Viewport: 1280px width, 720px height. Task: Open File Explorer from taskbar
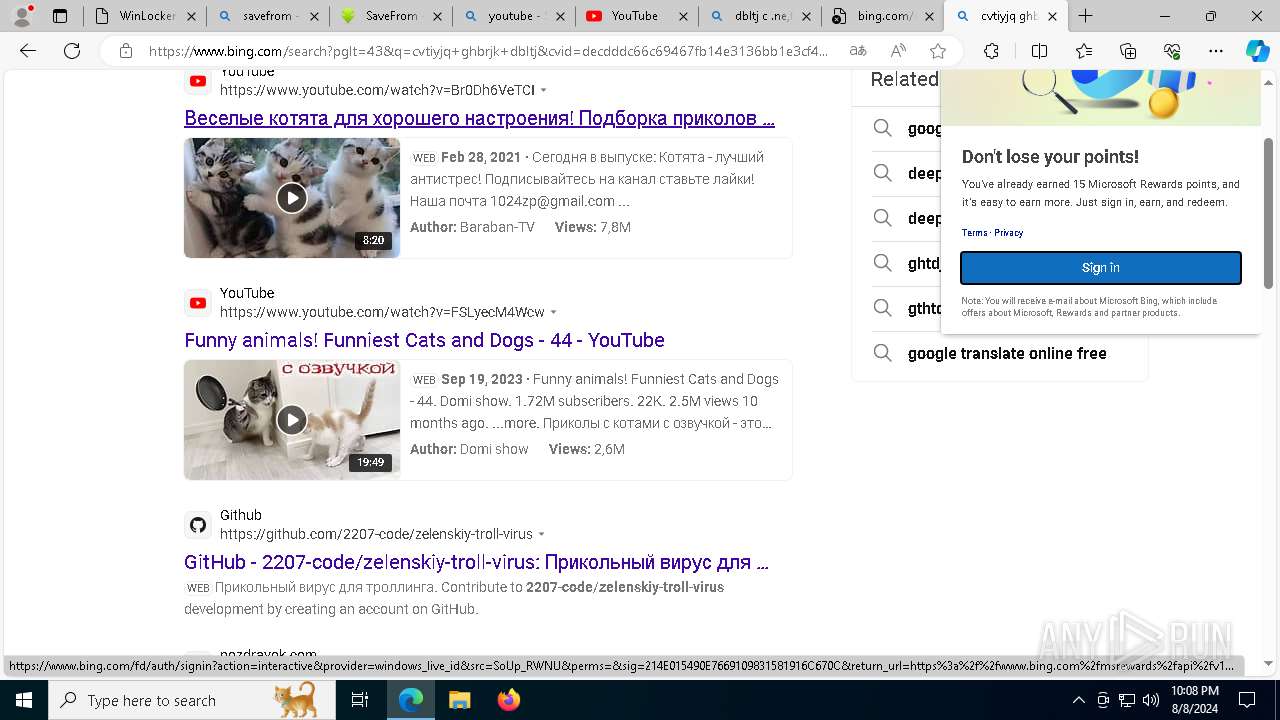[x=459, y=700]
